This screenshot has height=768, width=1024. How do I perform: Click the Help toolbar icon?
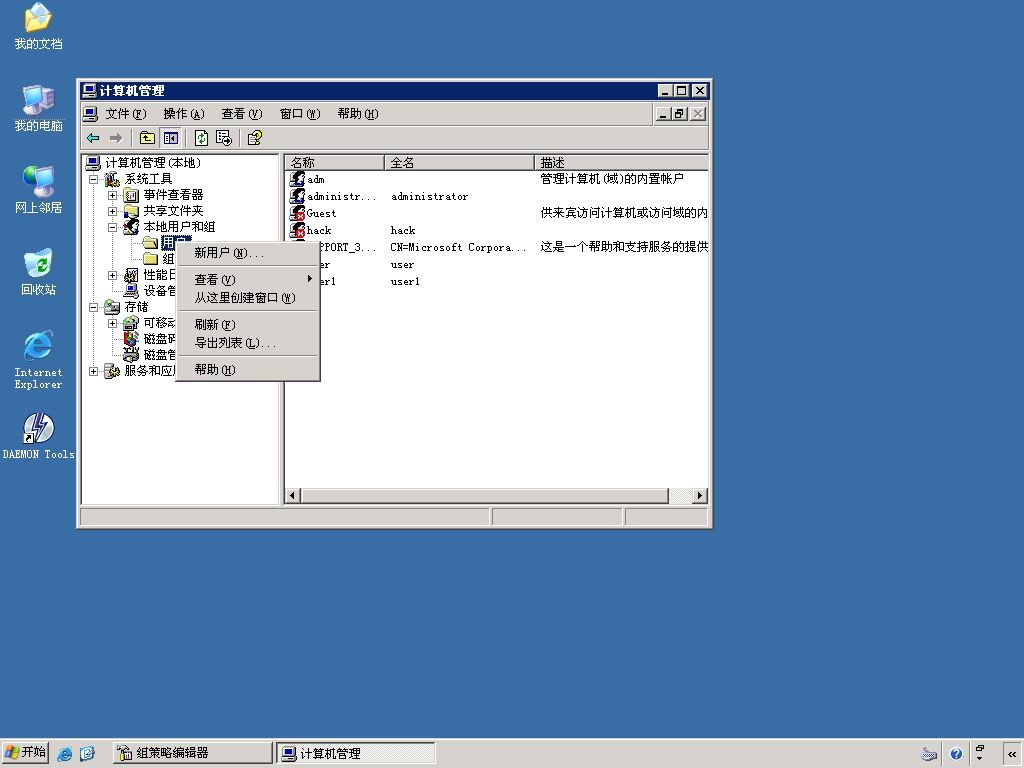pos(255,138)
